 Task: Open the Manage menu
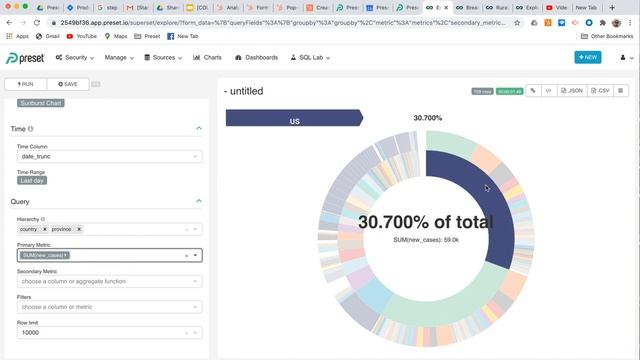tap(119, 58)
